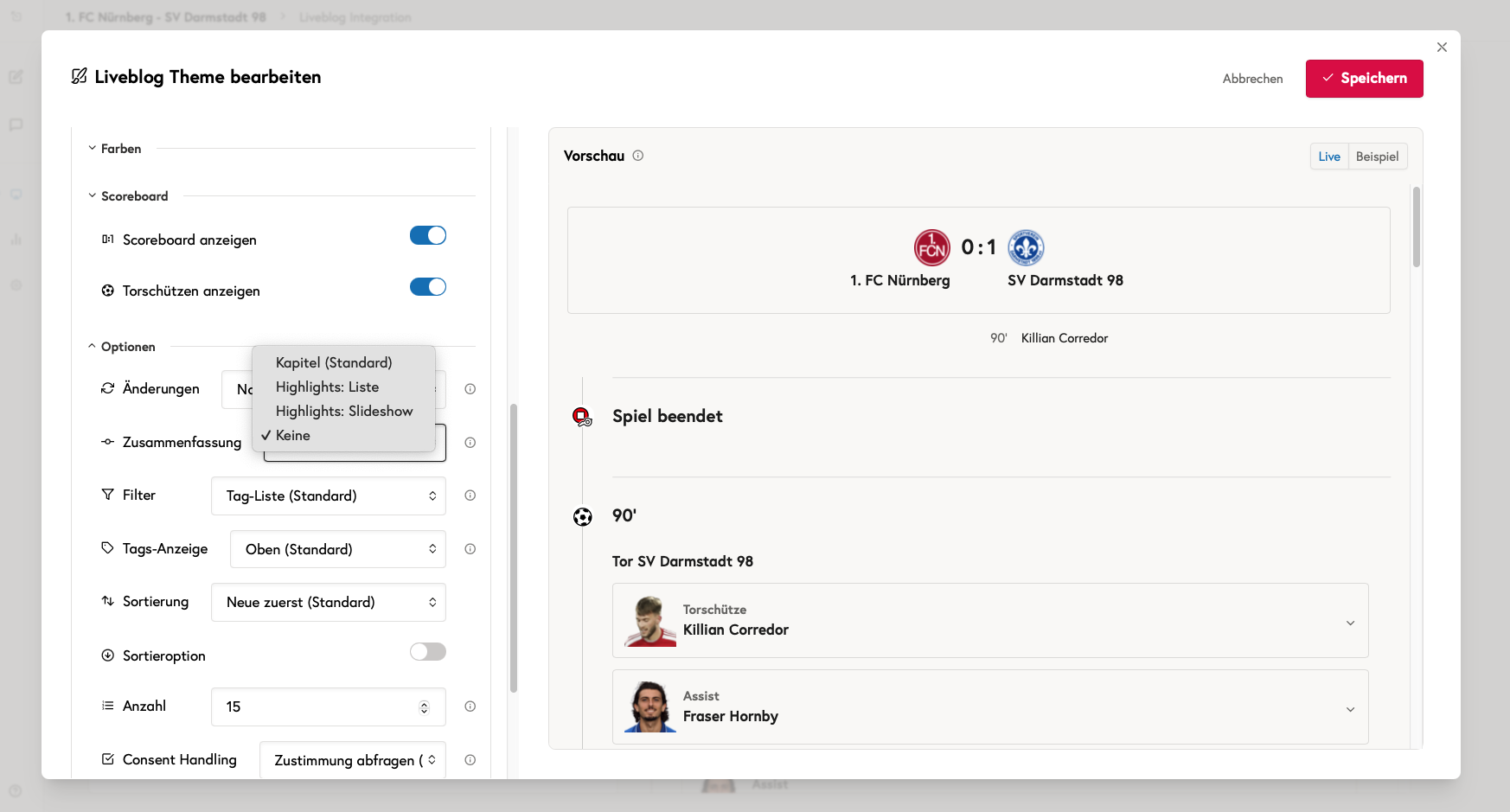Switch preview to Live tab

click(x=1329, y=157)
